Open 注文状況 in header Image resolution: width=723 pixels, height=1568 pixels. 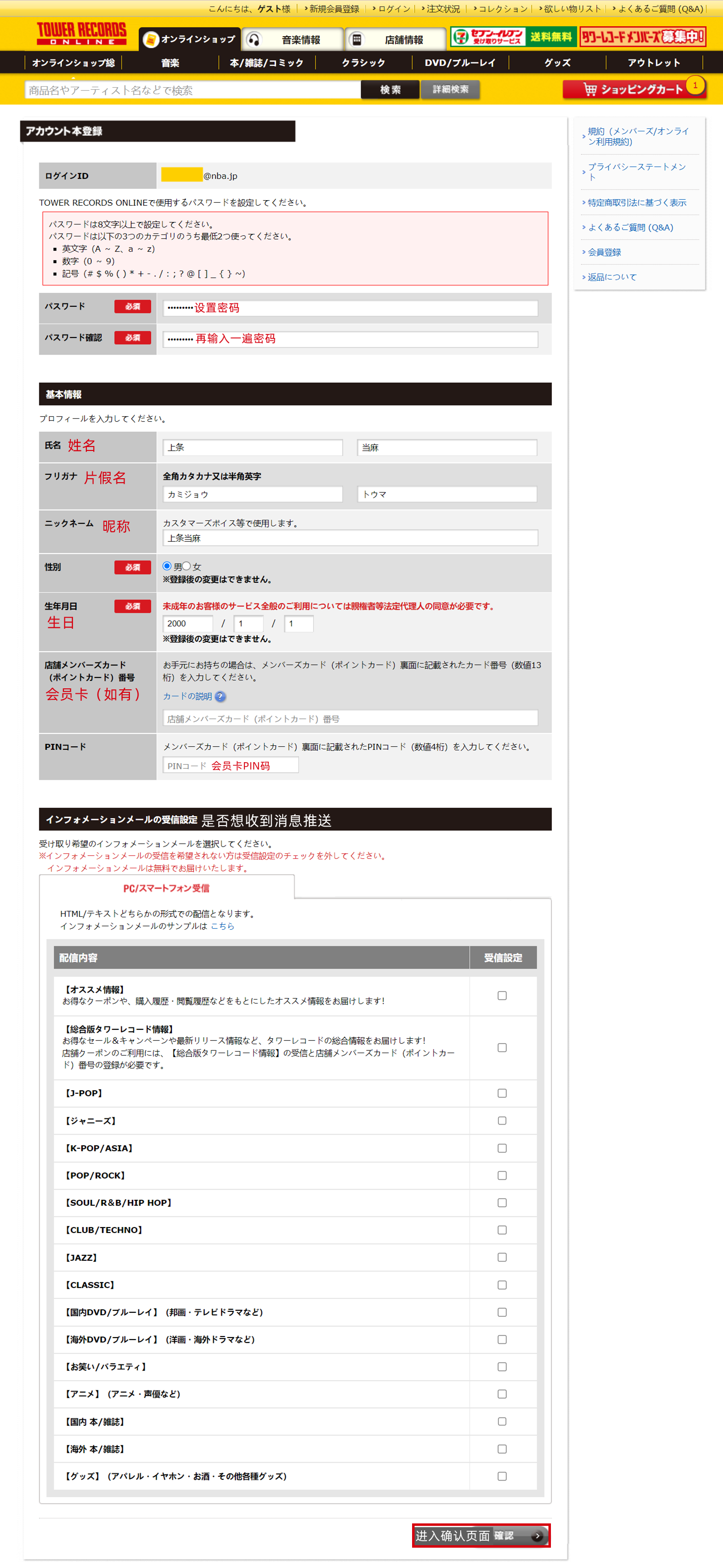(443, 8)
